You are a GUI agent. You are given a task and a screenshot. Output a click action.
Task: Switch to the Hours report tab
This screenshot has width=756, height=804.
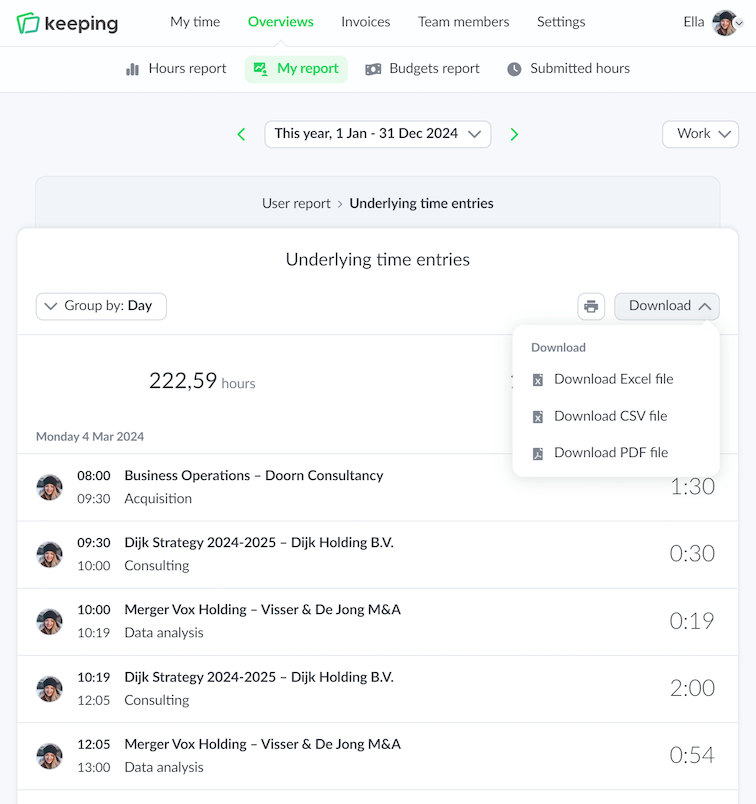[176, 69]
